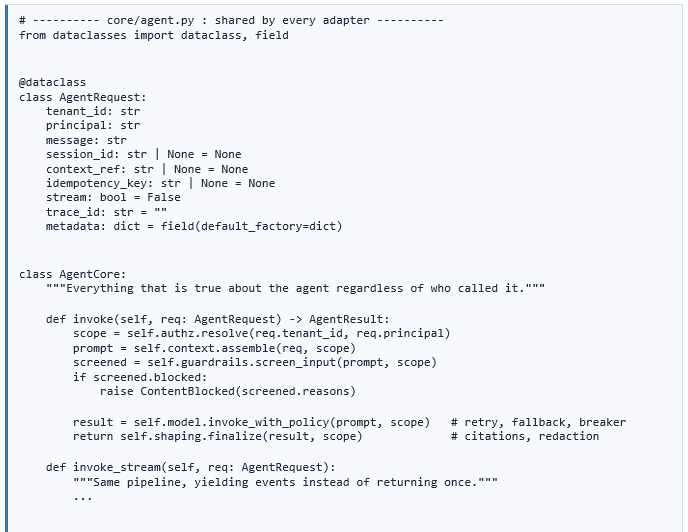Click the trace_id field declaration
The height and width of the screenshot is (532, 688).
(x=106, y=212)
